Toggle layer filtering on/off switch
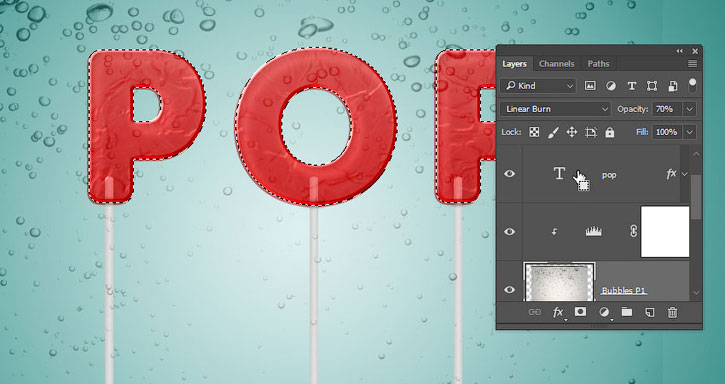This screenshot has width=725, height=384. (x=692, y=85)
